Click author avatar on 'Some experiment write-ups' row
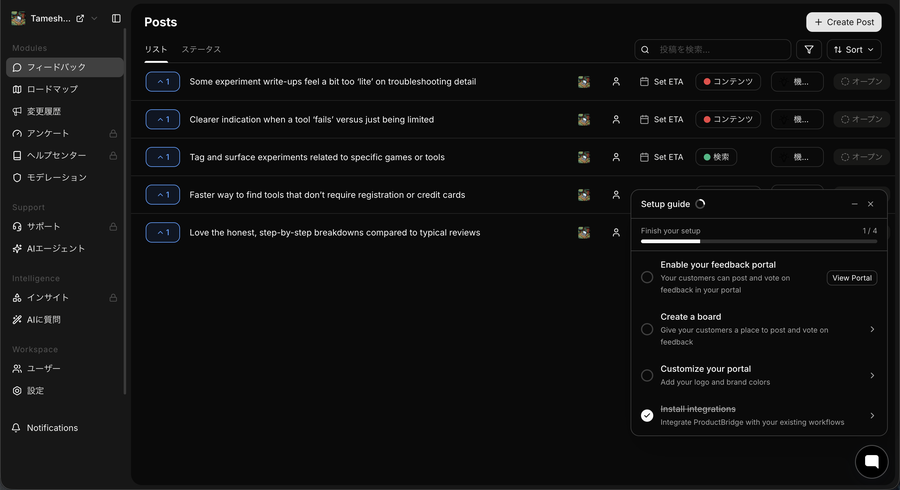The height and width of the screenshot is (490, 900). 584,81
